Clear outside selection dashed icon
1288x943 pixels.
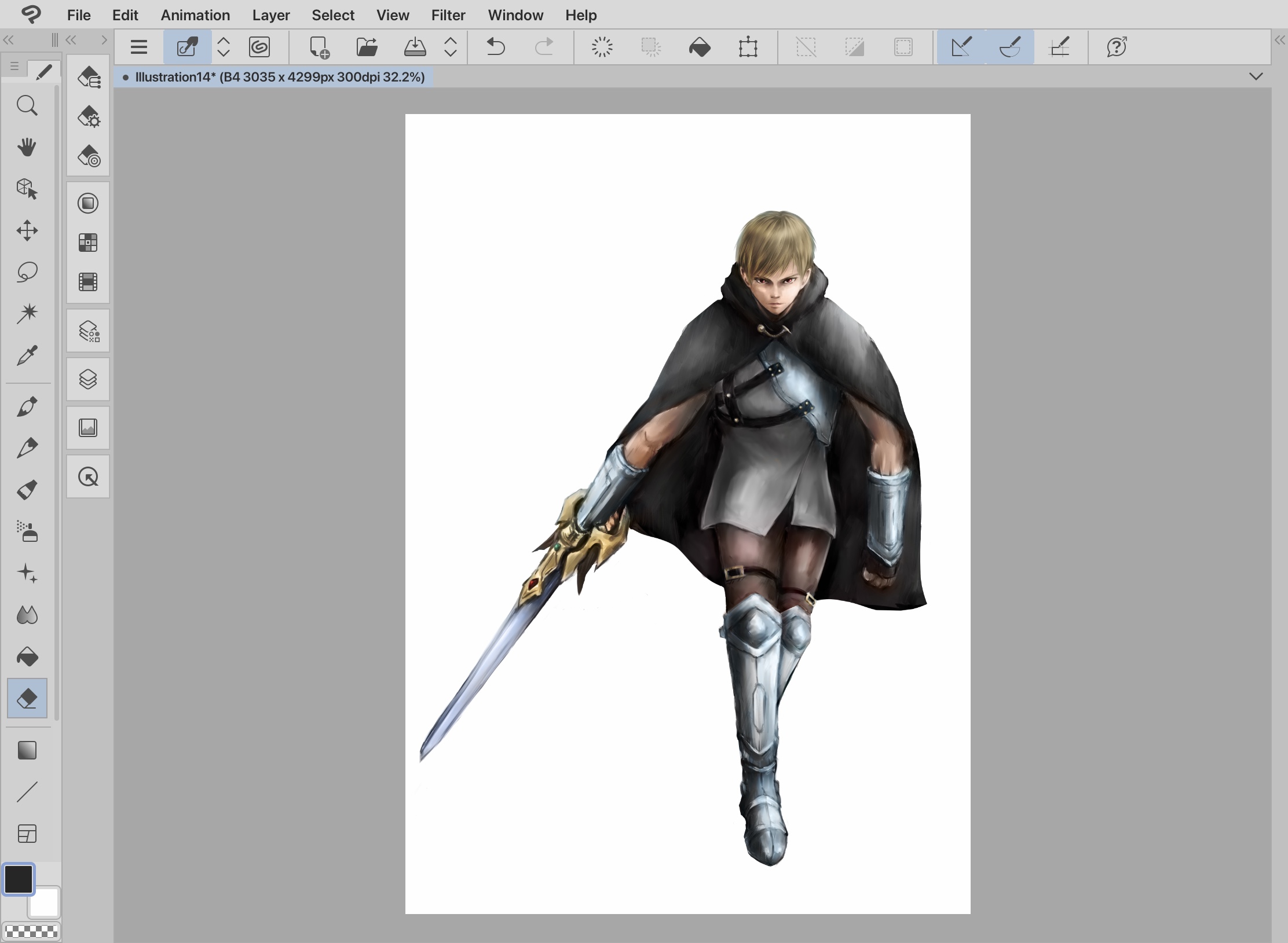(651, 47)
